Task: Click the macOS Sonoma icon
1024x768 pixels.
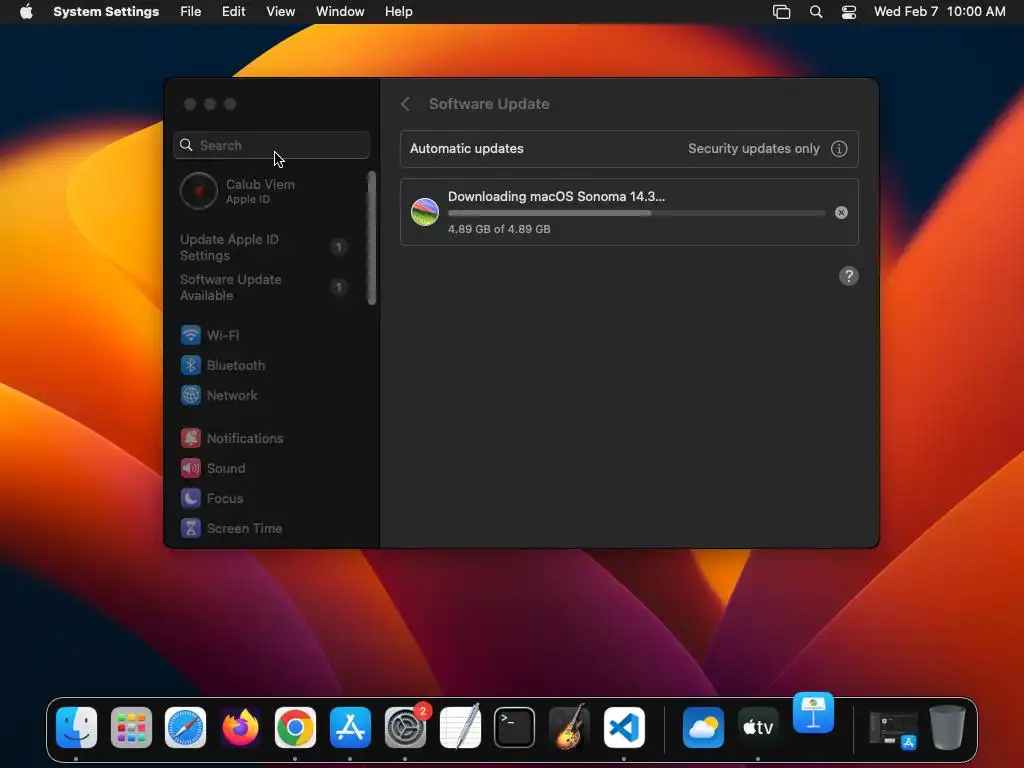Action: click(424, 212)
